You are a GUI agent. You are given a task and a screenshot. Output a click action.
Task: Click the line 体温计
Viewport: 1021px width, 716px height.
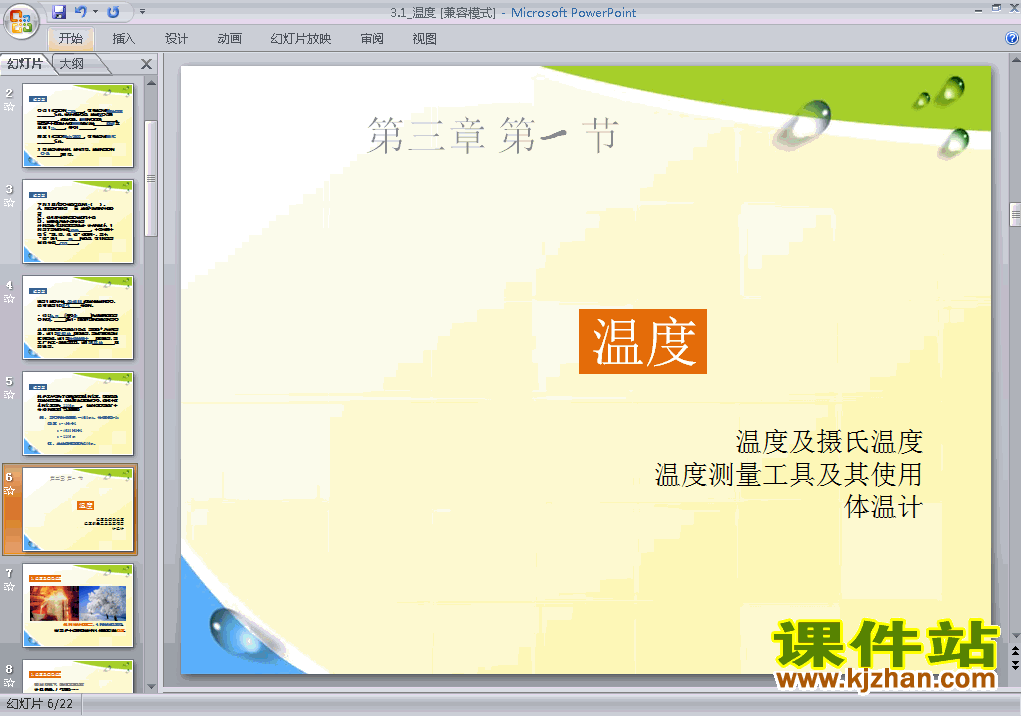coord(883,507)
